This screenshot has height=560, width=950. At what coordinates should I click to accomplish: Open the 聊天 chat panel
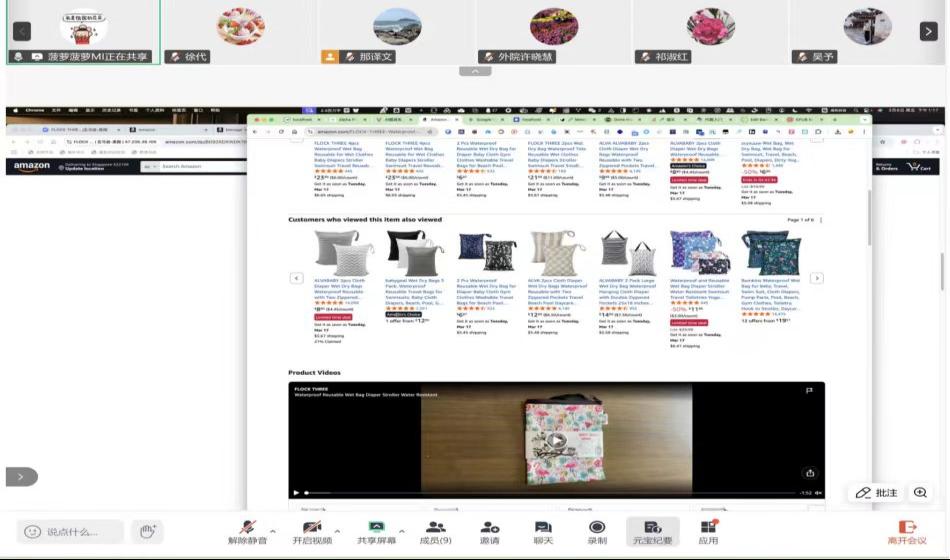point(543,530)
